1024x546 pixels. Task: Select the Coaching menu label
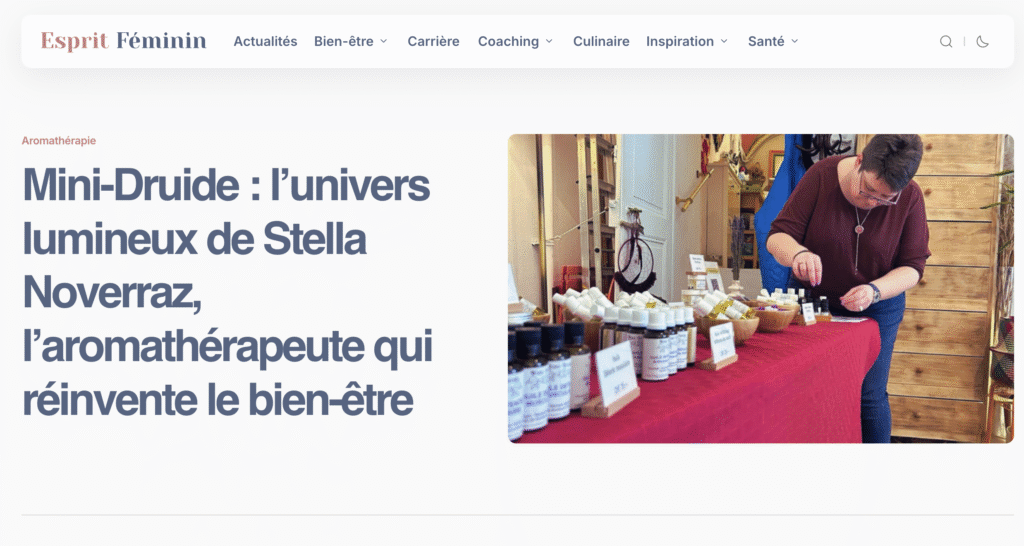(508, 41)
